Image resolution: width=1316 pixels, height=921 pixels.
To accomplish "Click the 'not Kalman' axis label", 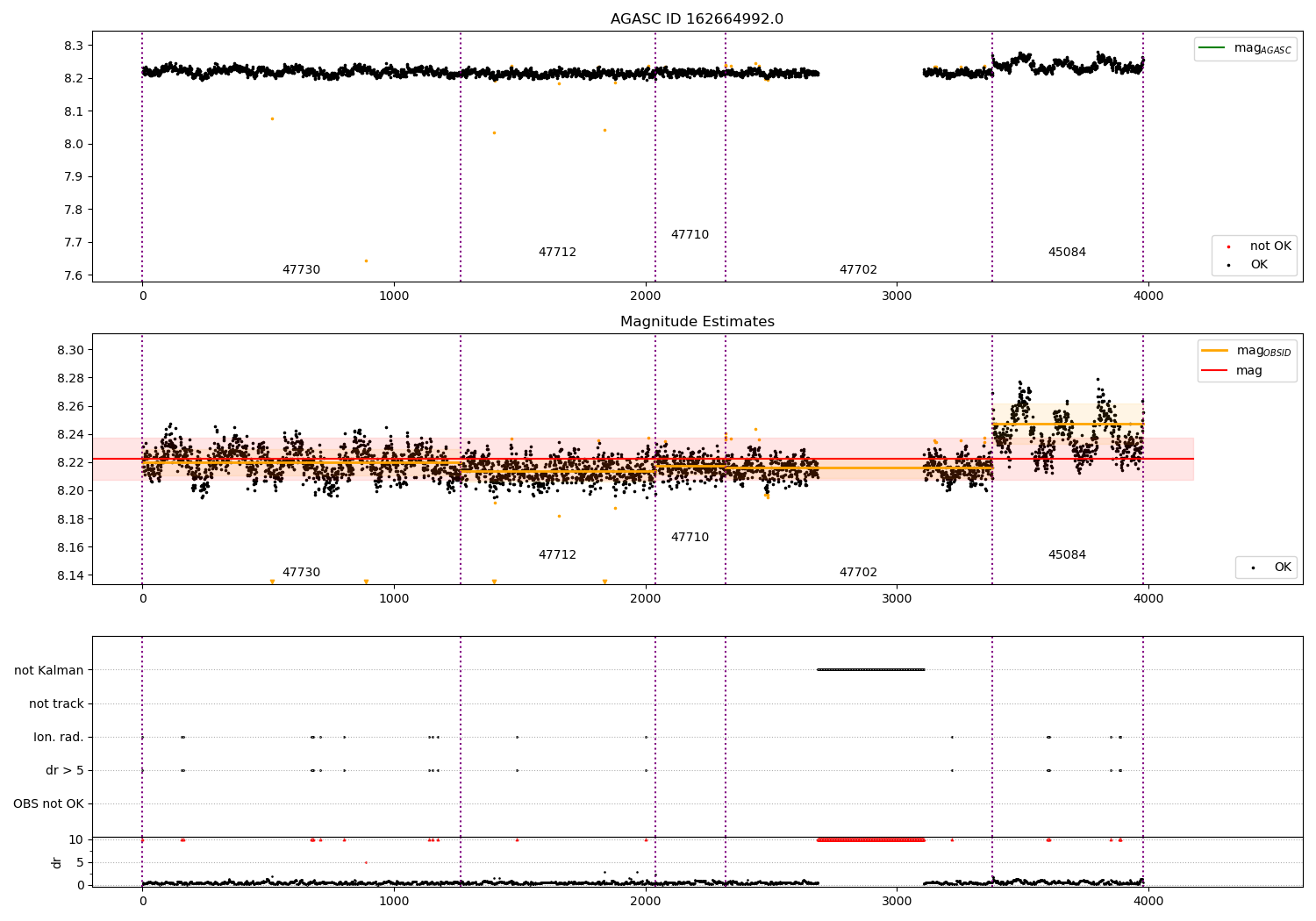I will tap(49, 670).
